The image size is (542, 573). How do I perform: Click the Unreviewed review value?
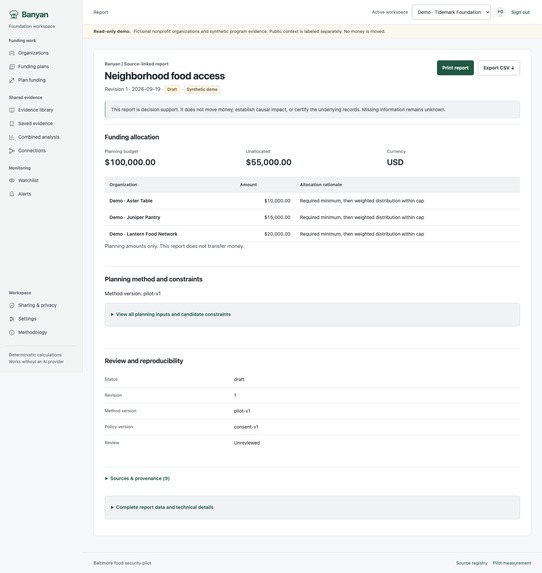point(247,443)
